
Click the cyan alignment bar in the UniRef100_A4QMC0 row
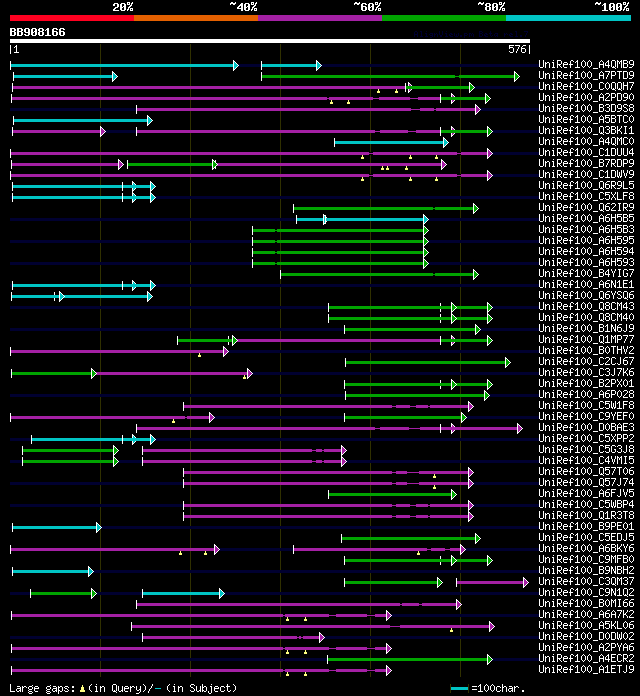tap(391, 142)
